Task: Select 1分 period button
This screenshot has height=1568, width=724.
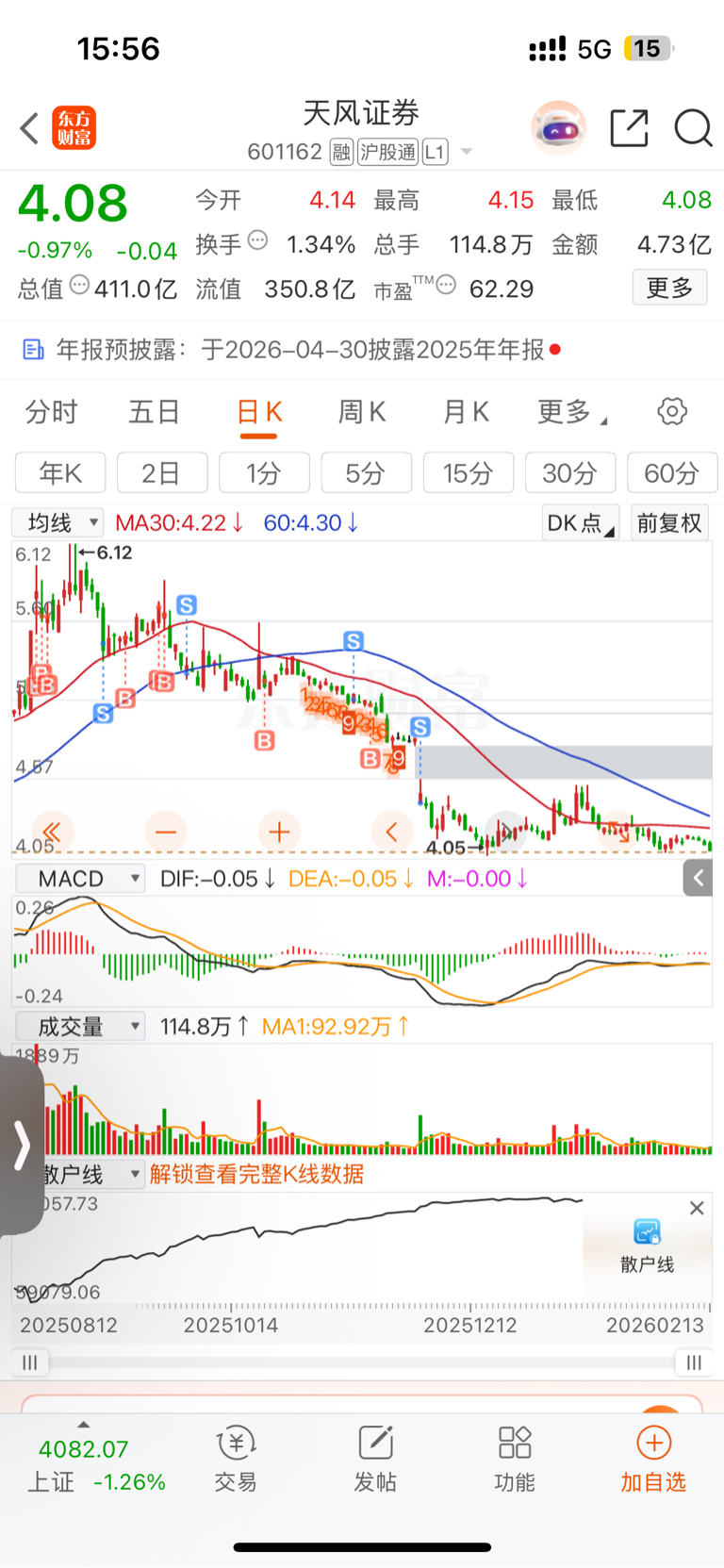Action: point(264,472)
